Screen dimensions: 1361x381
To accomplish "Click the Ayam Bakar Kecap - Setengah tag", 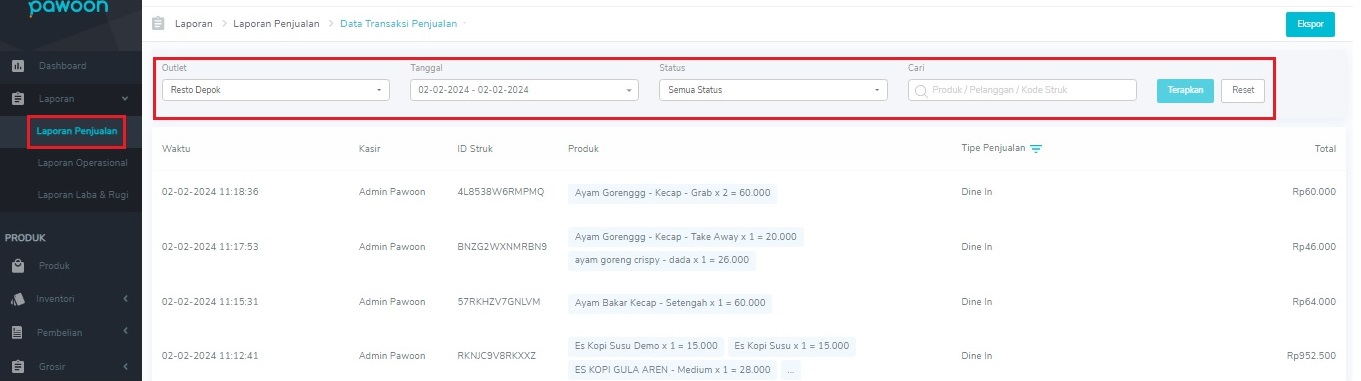I will pos(670,302).
